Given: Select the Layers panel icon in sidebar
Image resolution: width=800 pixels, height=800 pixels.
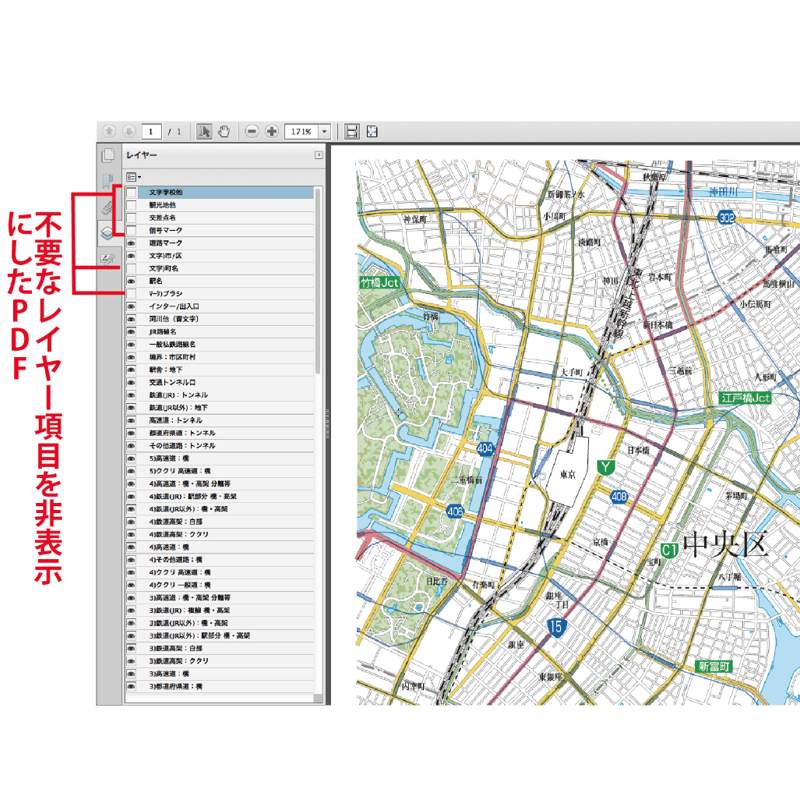Looking at the screenshot, I should 108,231.
